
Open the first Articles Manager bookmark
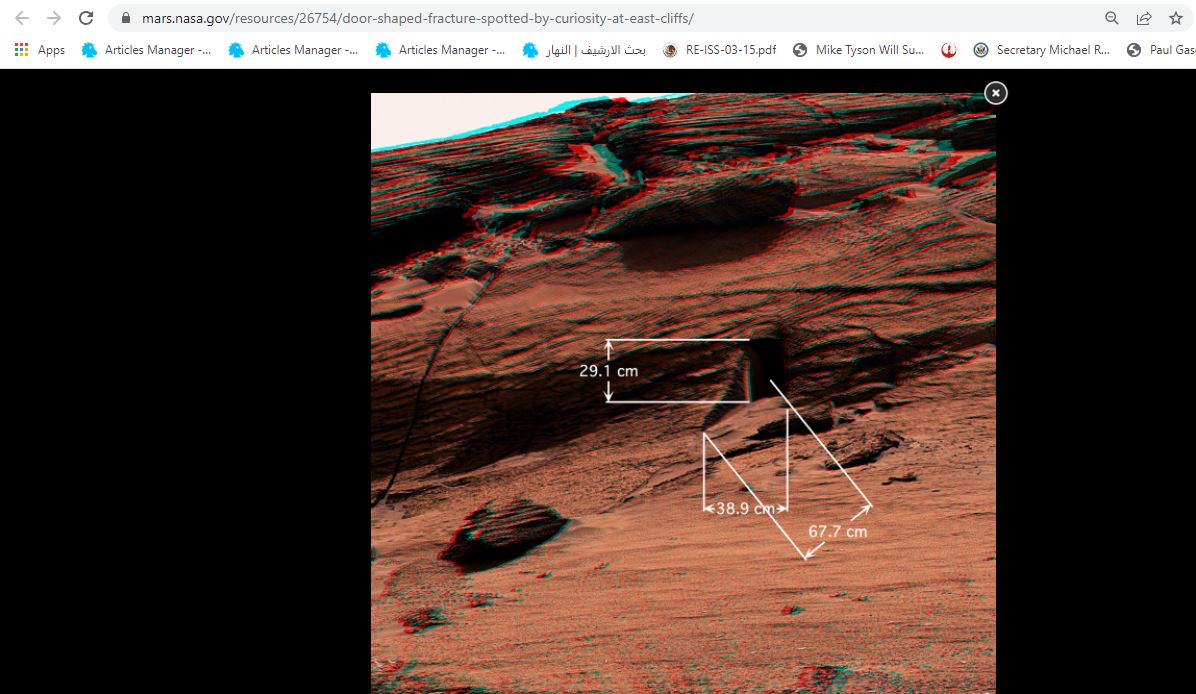tap(146, 50)
